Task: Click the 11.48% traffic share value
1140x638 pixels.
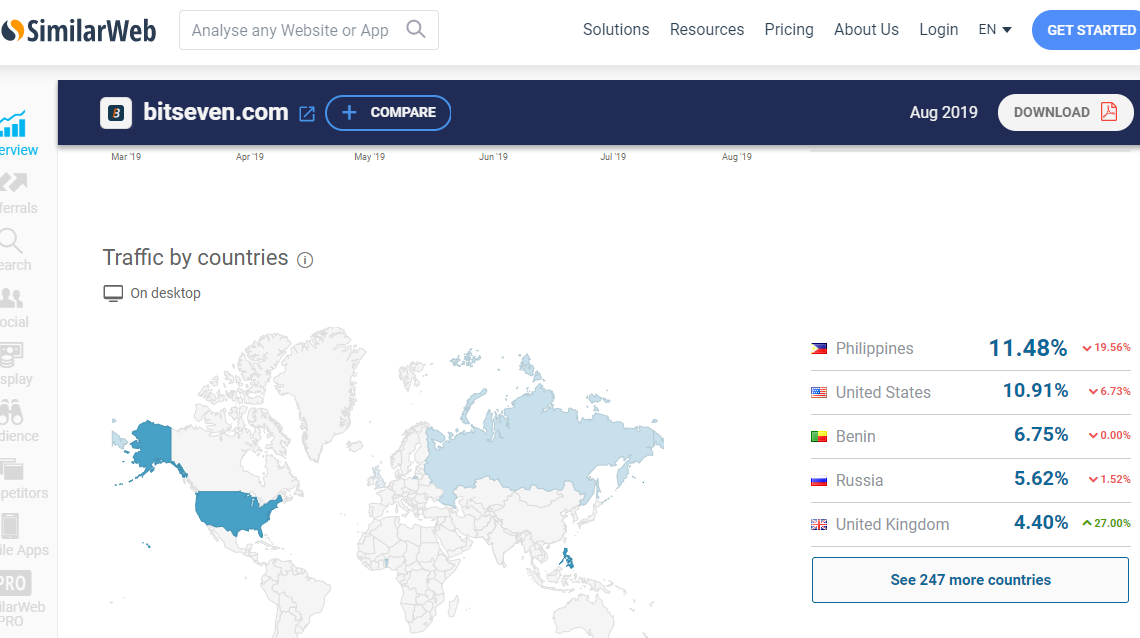Action: 1028,348
